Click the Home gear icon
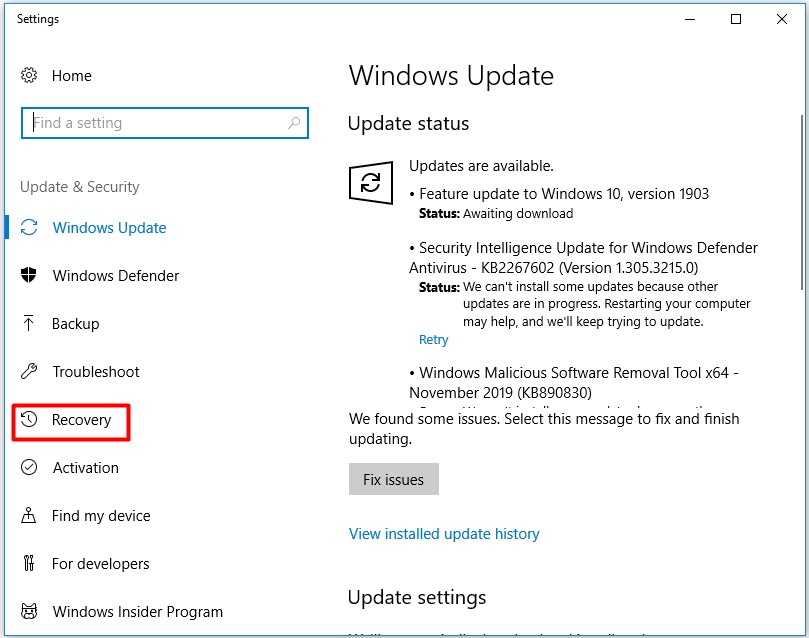The width and height of the screenshot is (809, 638). click(29, 75)
